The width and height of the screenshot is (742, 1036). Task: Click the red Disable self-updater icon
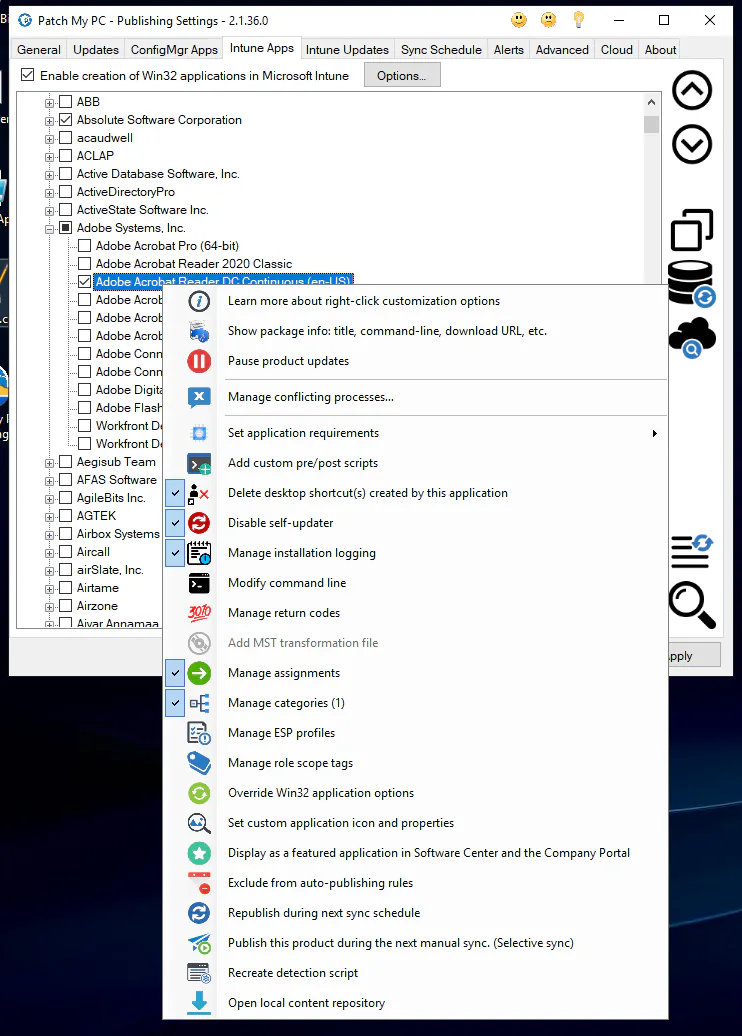[x=199, y=523]
